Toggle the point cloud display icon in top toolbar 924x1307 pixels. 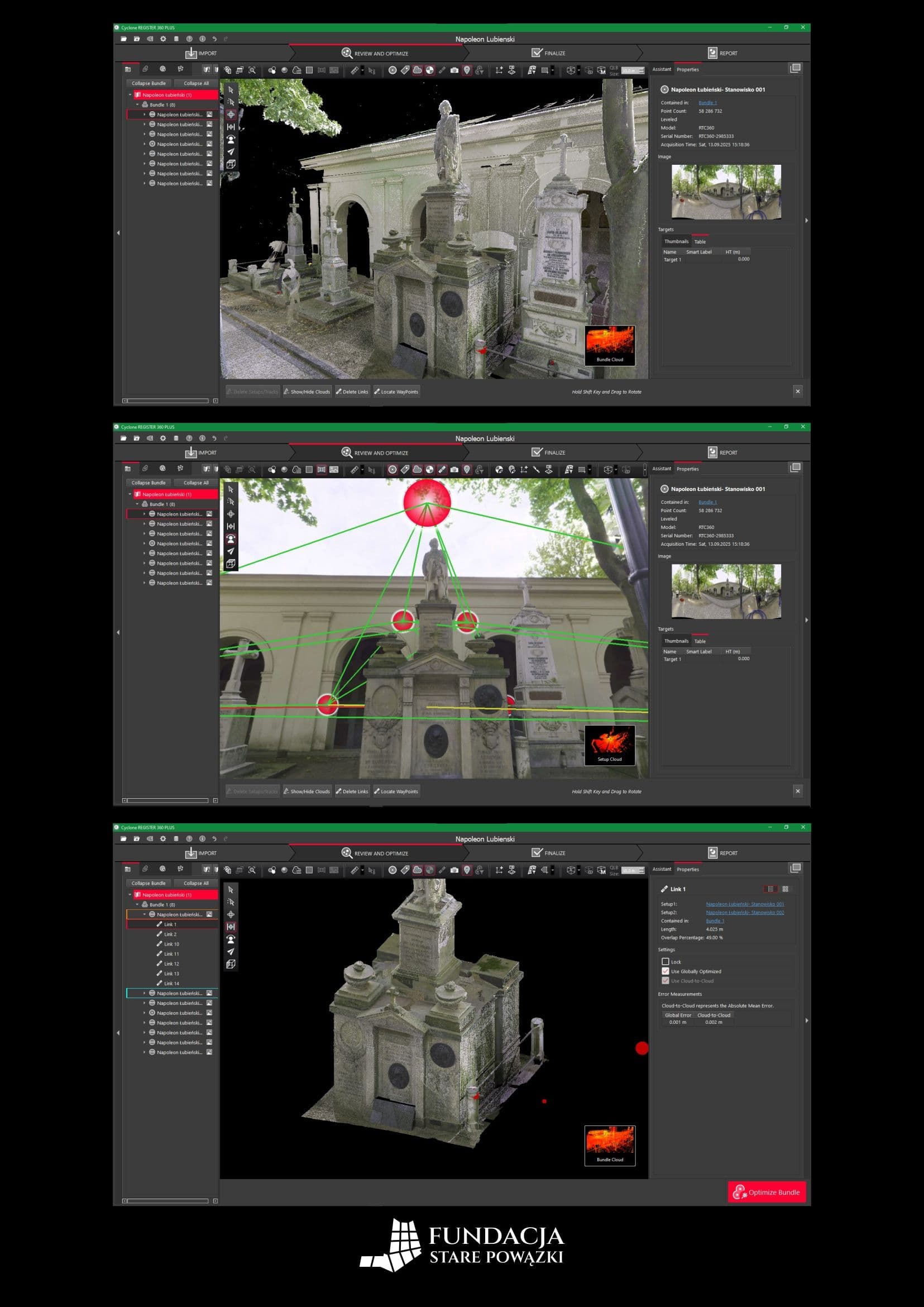coord(417,70)
